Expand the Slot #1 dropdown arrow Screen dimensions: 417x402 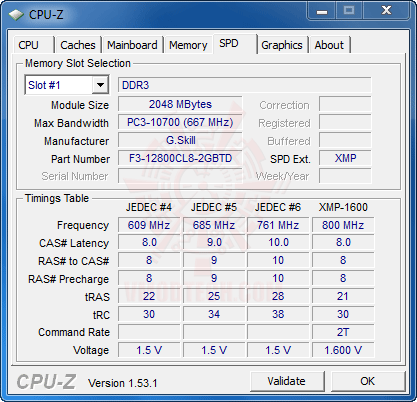point(100,85)
